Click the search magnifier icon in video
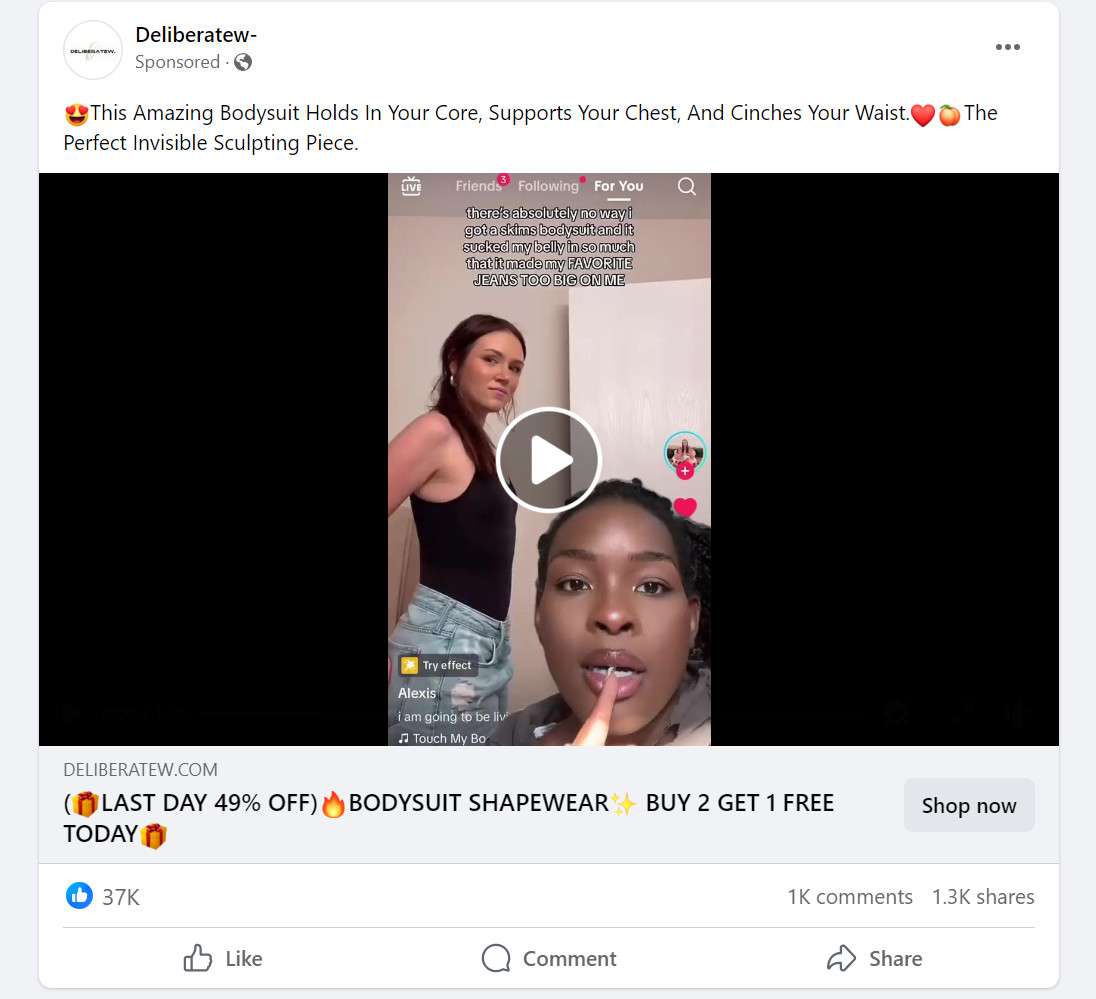1096x999 pixels. 686,186
